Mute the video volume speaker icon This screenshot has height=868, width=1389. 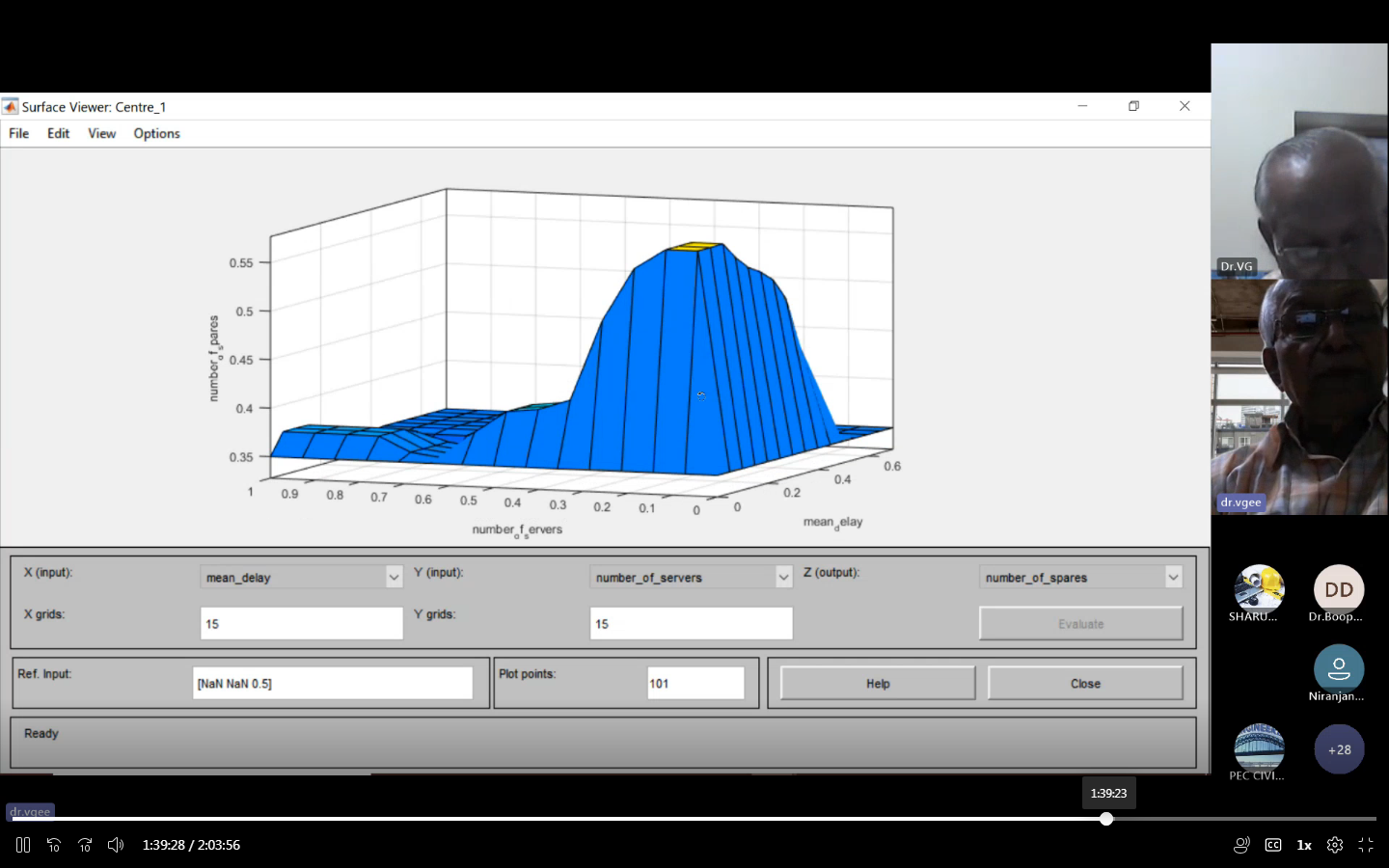pyautogui.click(x=116, y=845)
